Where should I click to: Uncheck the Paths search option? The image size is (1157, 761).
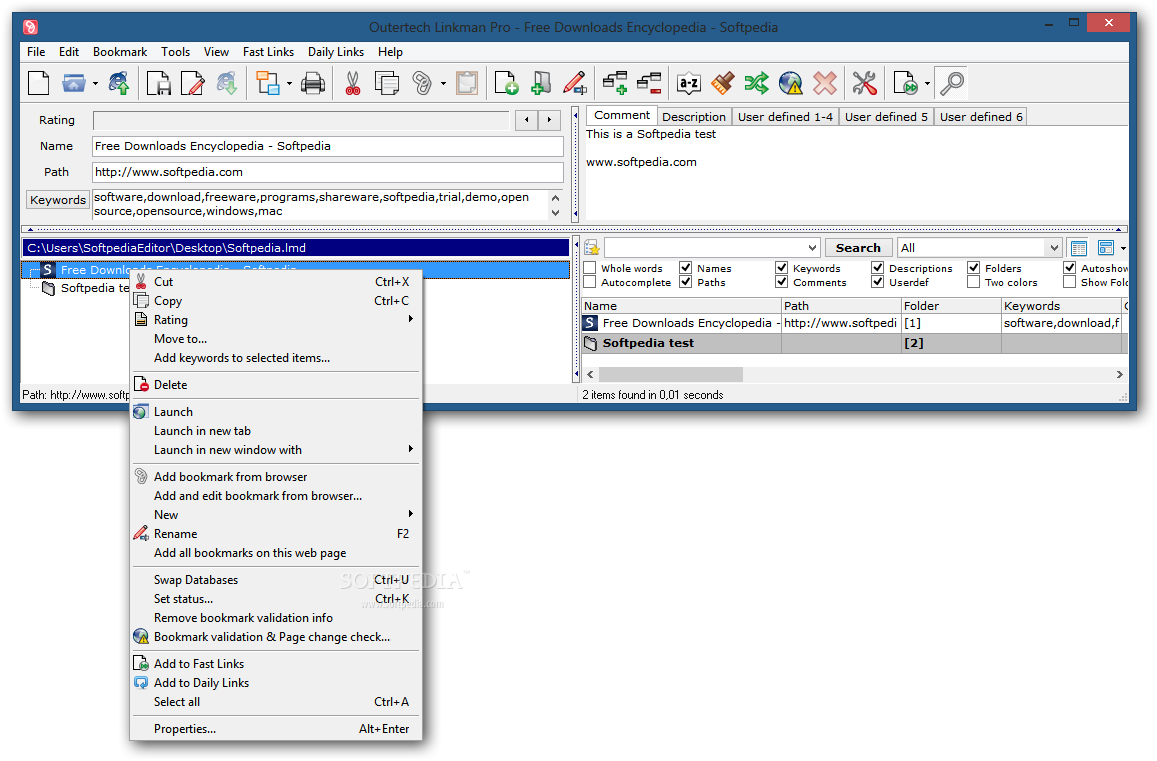pyautogui.click(x=685, y=282)
